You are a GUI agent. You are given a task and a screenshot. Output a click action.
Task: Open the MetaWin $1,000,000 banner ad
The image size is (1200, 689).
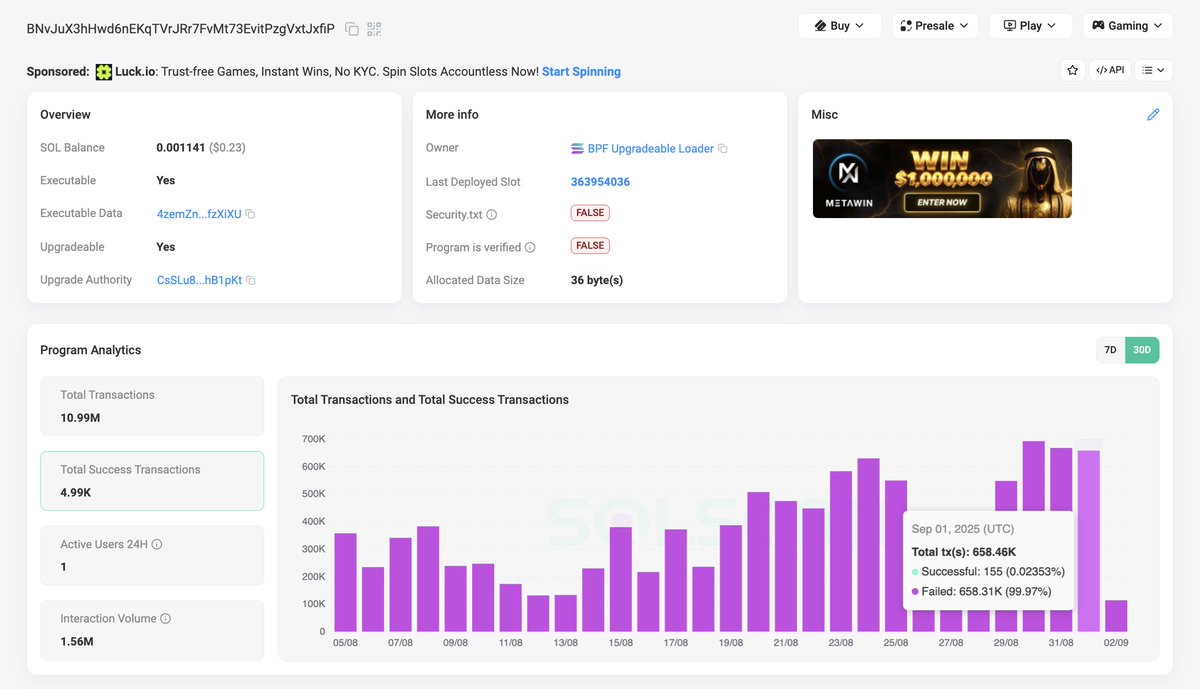click(942, 179)
